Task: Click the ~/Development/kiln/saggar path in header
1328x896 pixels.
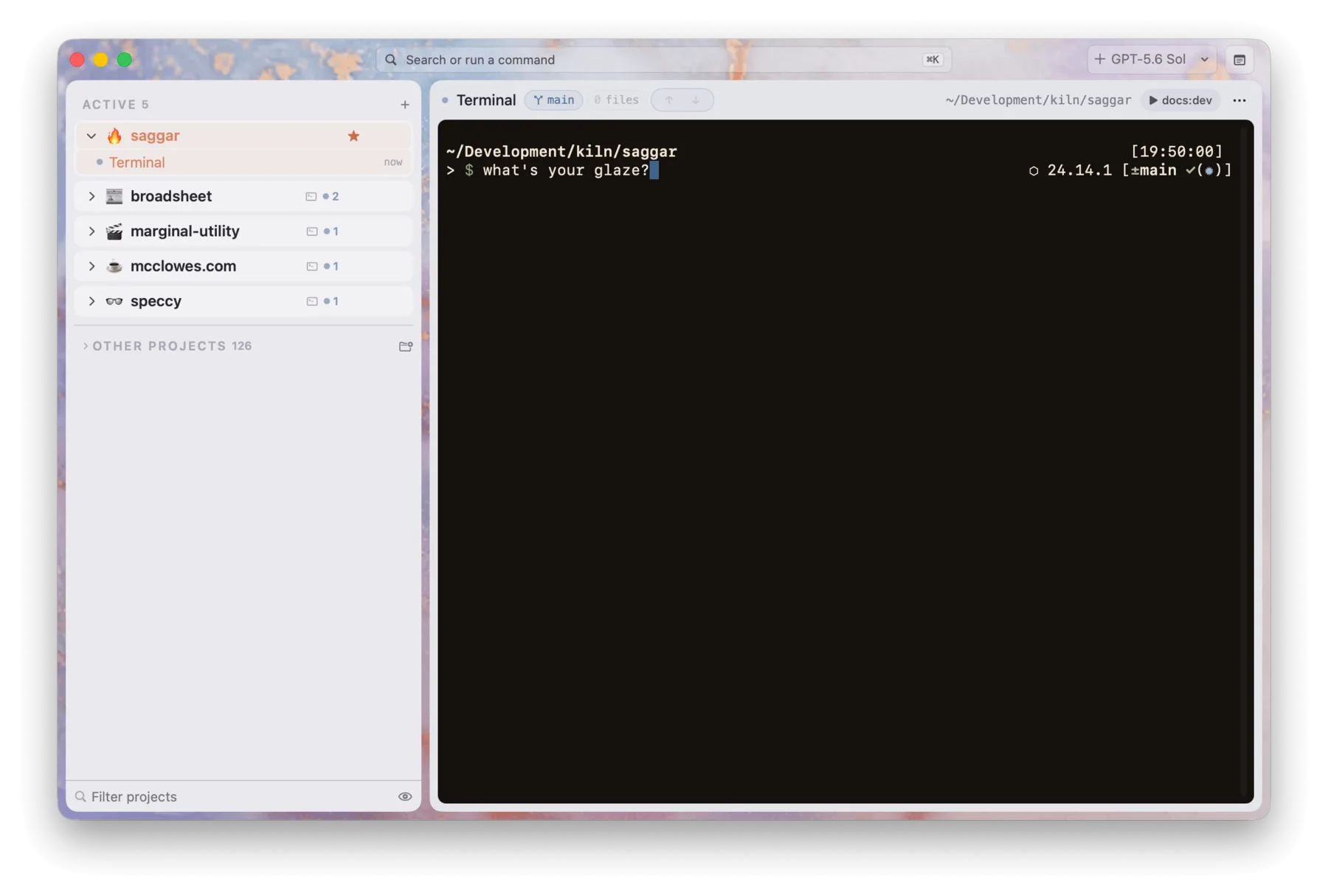Action: [1038, 100]
